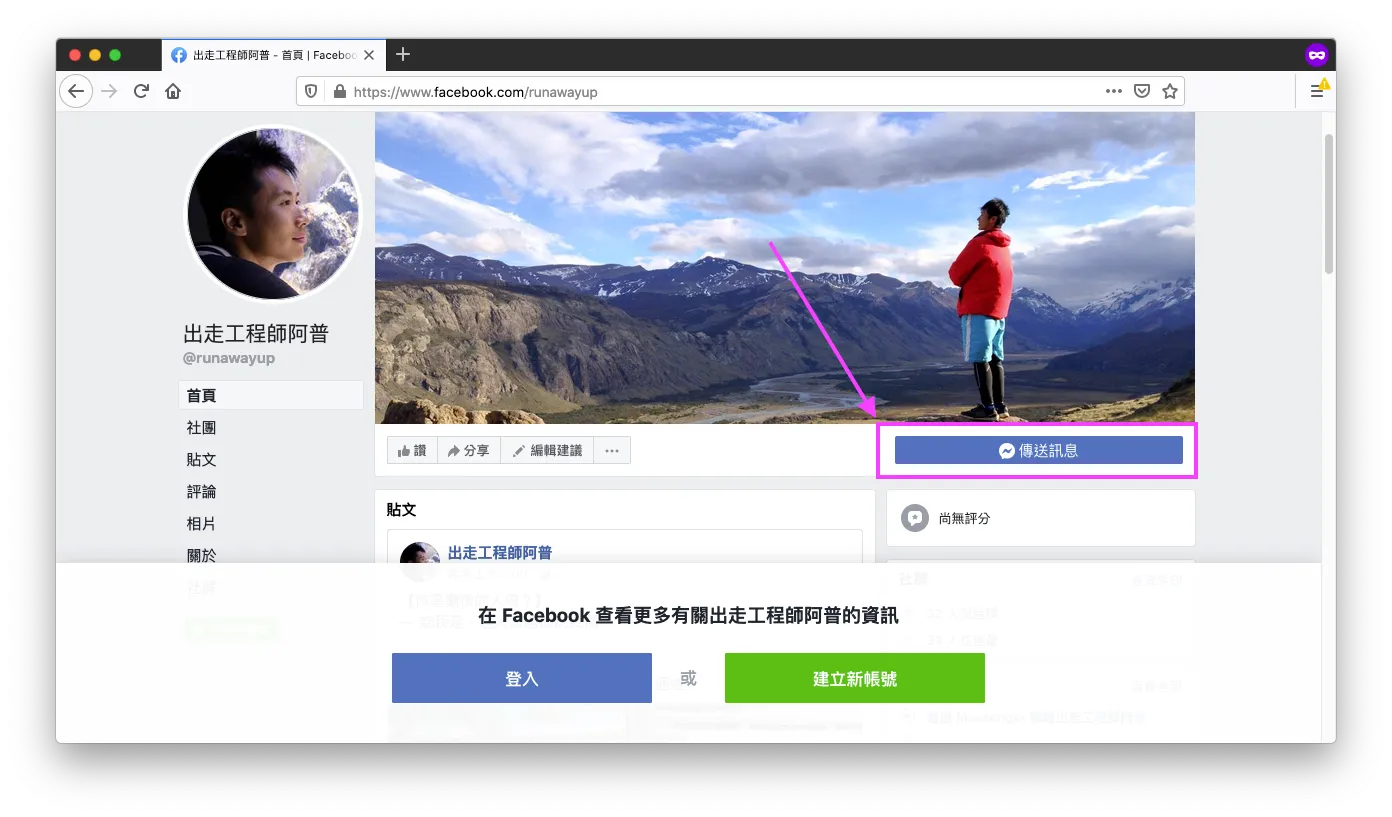Image resolution: width=1392 pixels, height=817 pixels.
Task: Like the page with the 讚 button
Action: 412,451
